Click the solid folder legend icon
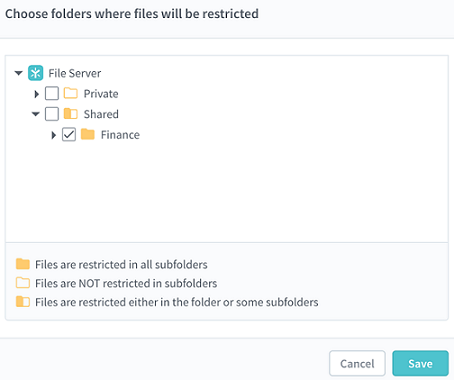Viewport: 454px width, 380px height. coord(23,264)
